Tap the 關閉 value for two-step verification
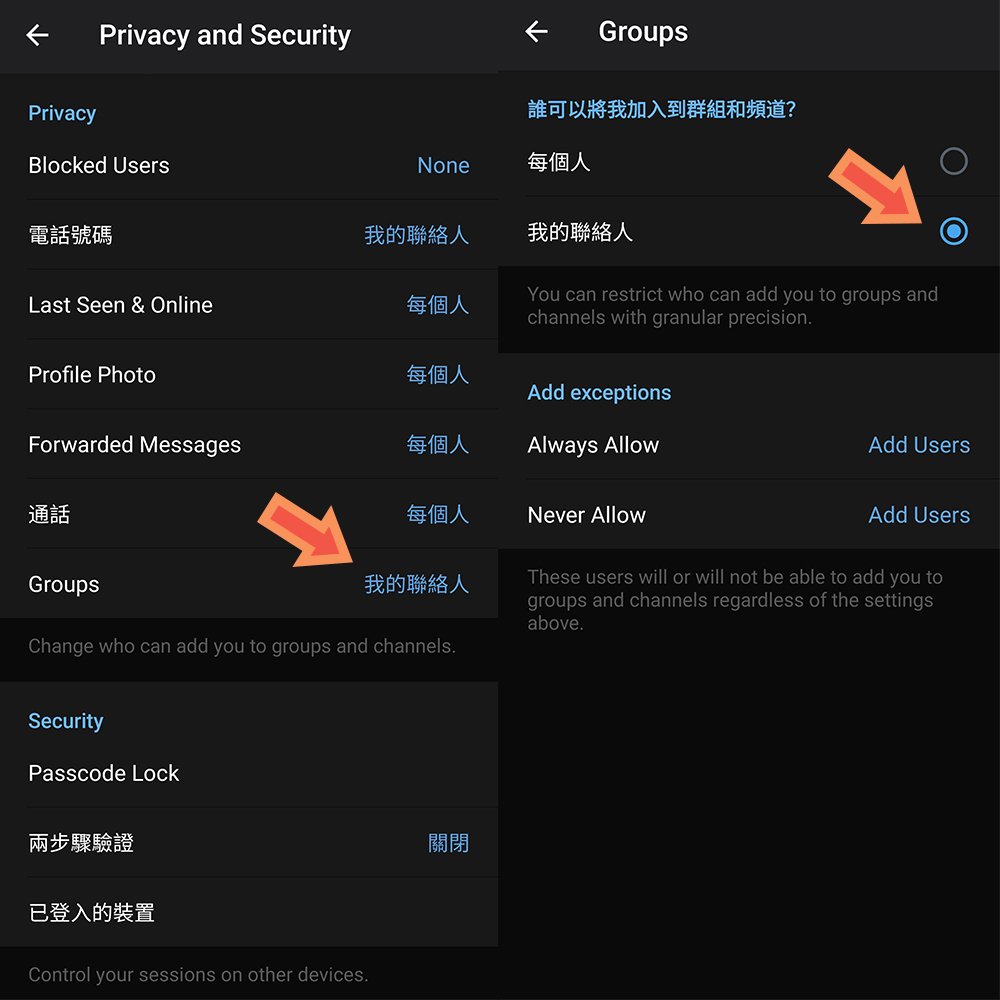Image resolution: width=1000 pixels, height=1000 pixels. (x=448, y=843)
